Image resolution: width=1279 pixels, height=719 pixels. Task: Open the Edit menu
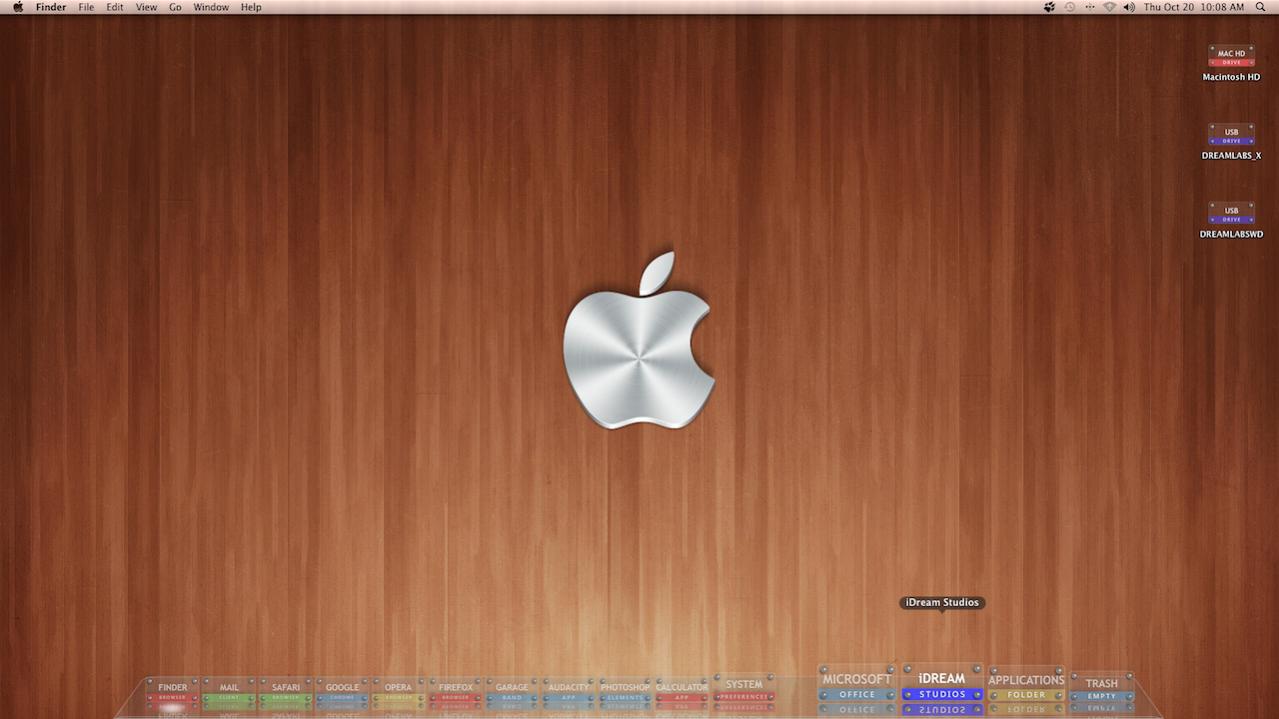[115, 7]
